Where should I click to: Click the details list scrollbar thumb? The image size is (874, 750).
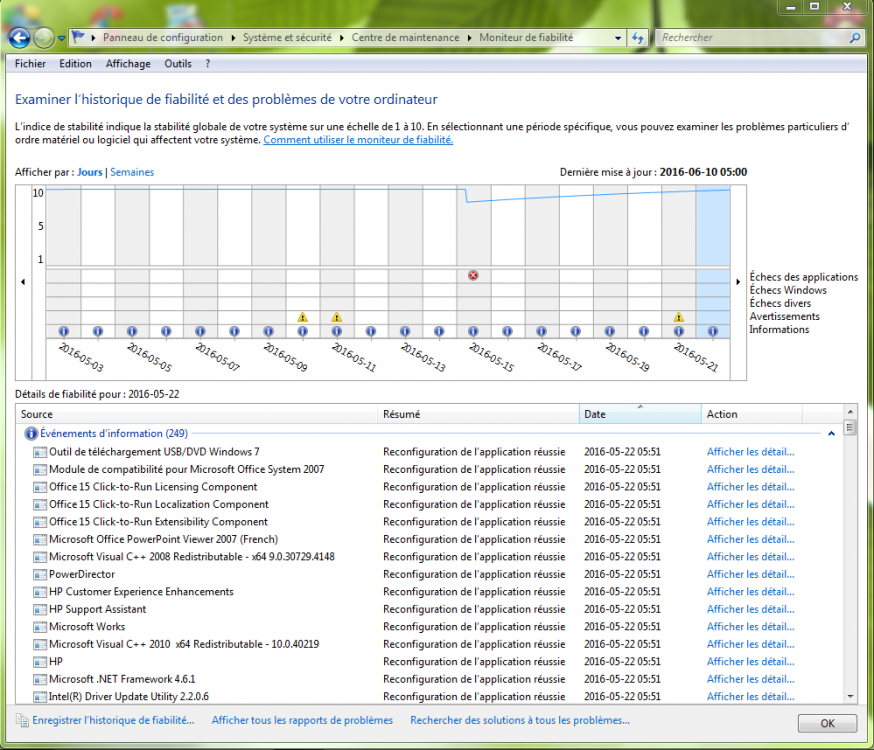(850, 428)
